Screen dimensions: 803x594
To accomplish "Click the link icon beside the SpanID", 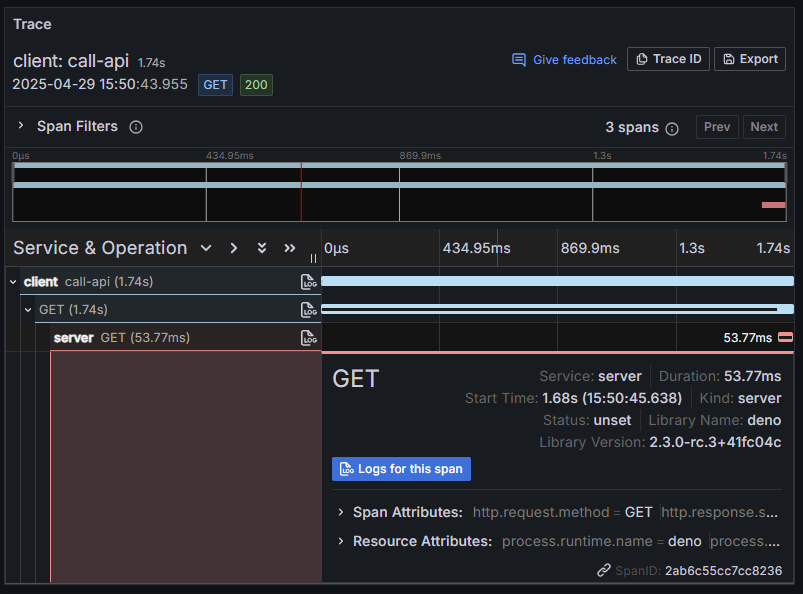I will pyautogui.click(x=604, y=568).
